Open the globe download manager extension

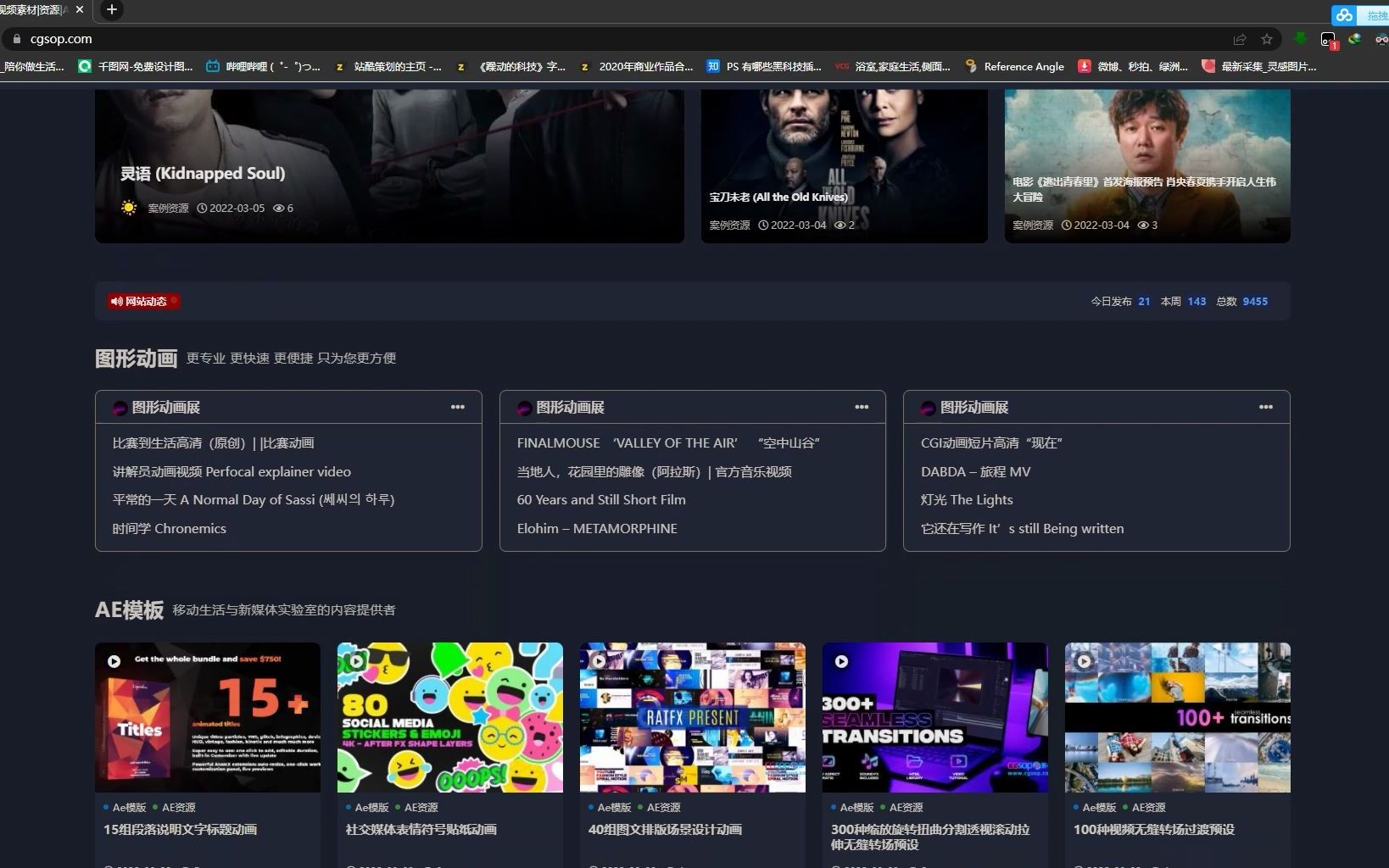tap(1355, 39)
